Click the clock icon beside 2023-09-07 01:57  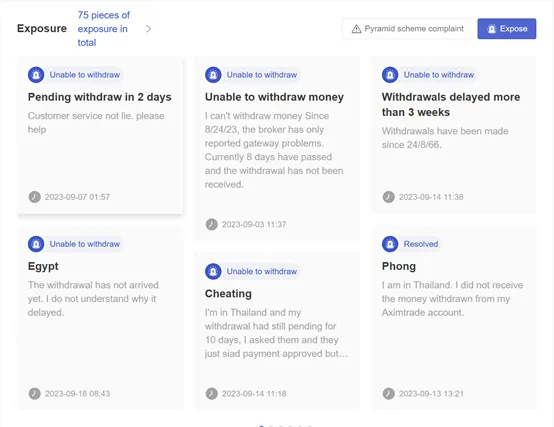35,197
